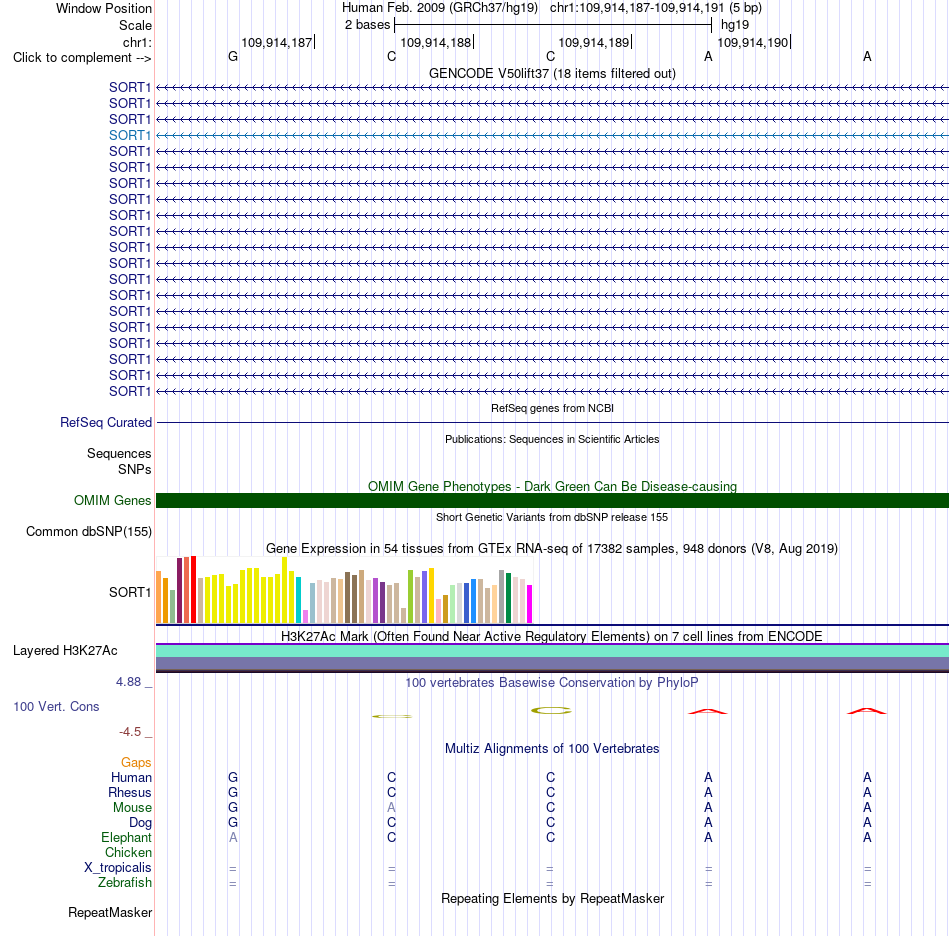Click the 100 Vert. Cons track label
This screenshot has height=936, width=950.
click(56, 706)
